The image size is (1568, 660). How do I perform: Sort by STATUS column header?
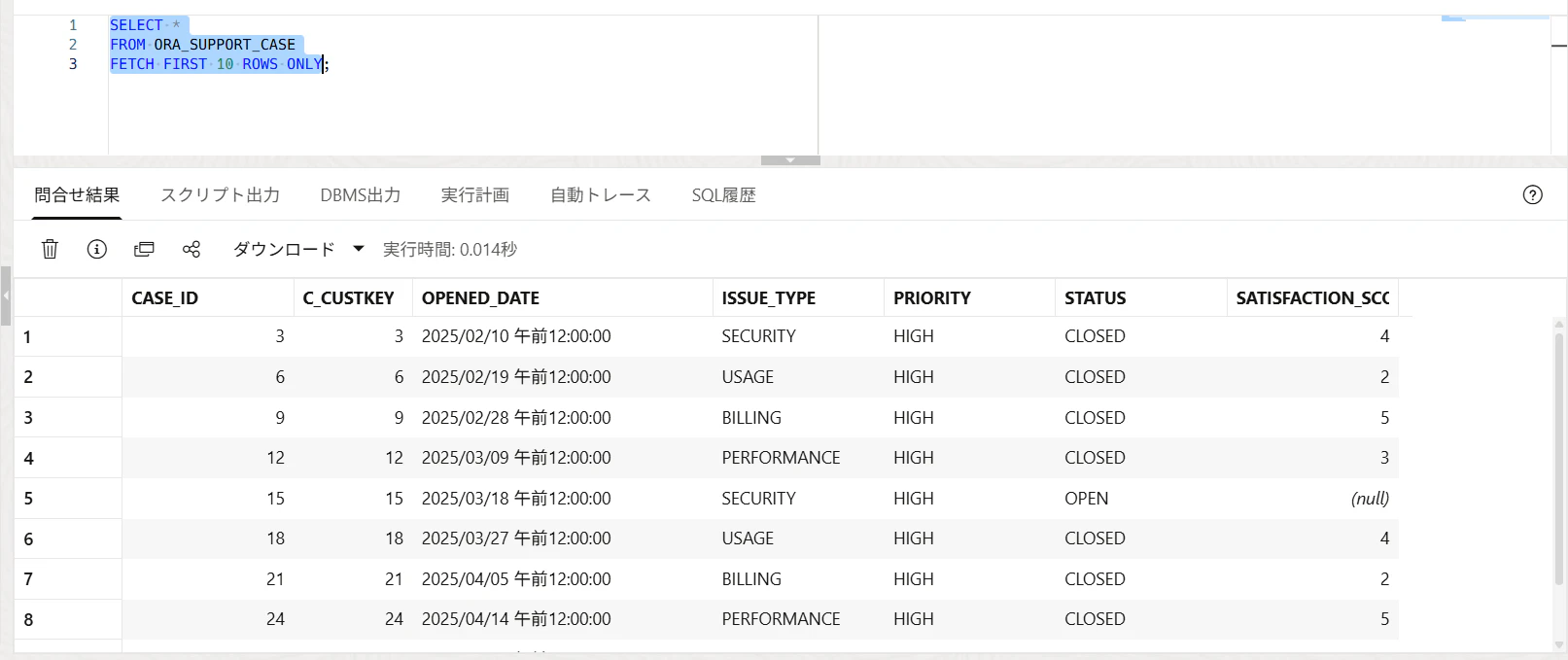(x=1141, y=298)
